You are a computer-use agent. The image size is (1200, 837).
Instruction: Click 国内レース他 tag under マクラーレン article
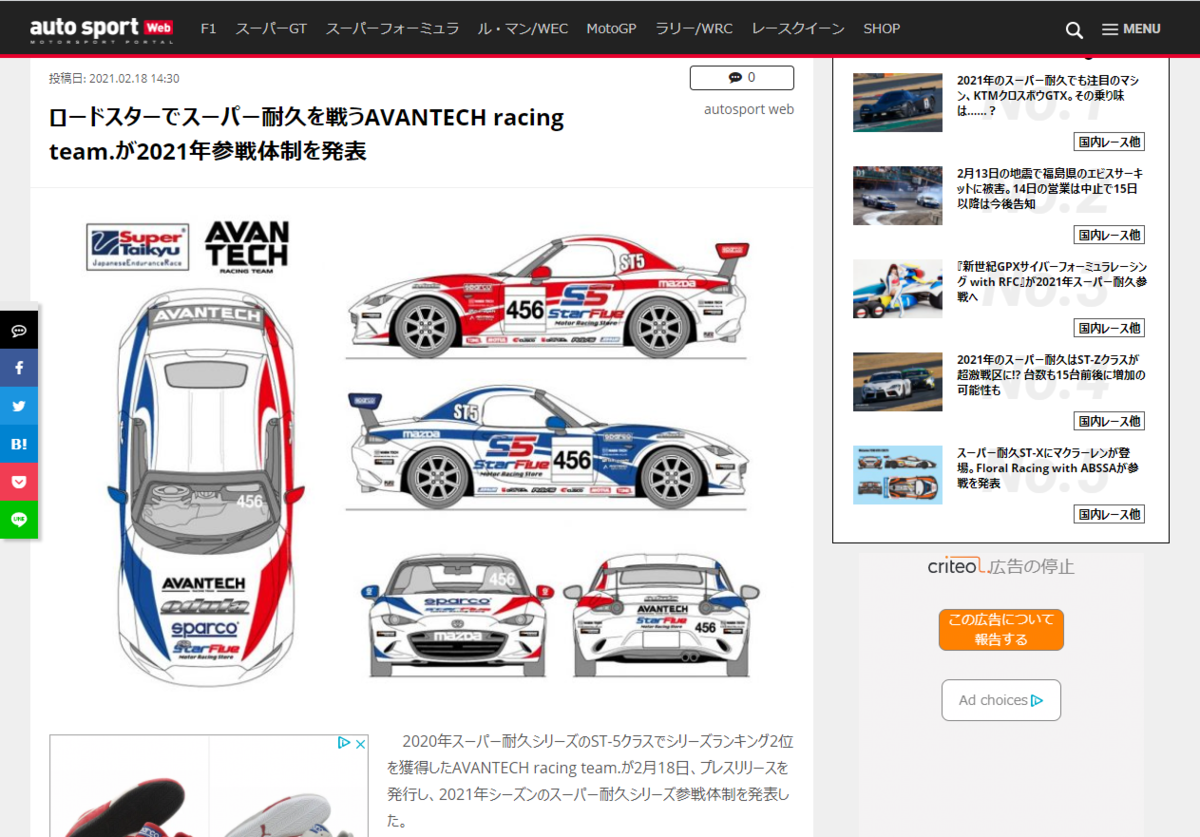click(x=1109, y=514)
